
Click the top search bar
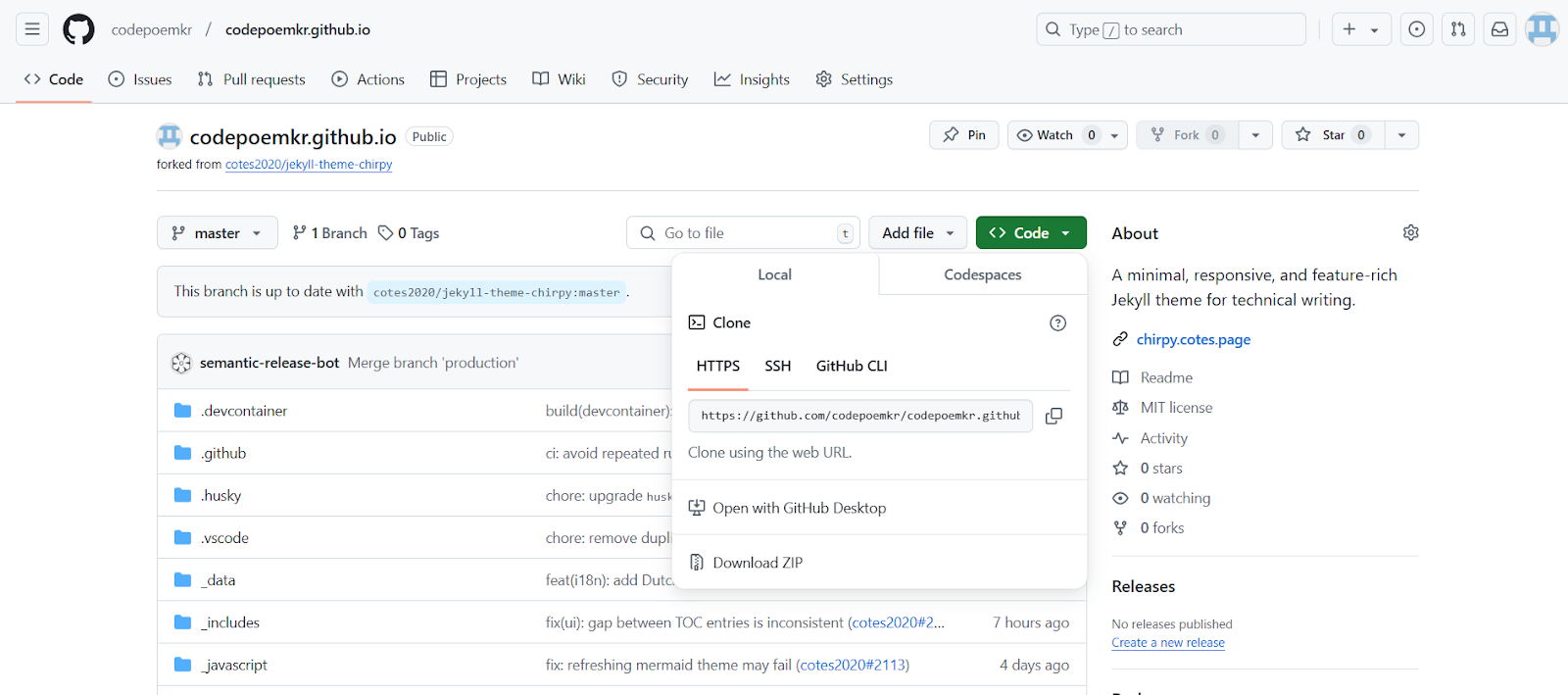[x=1171, y=29]
